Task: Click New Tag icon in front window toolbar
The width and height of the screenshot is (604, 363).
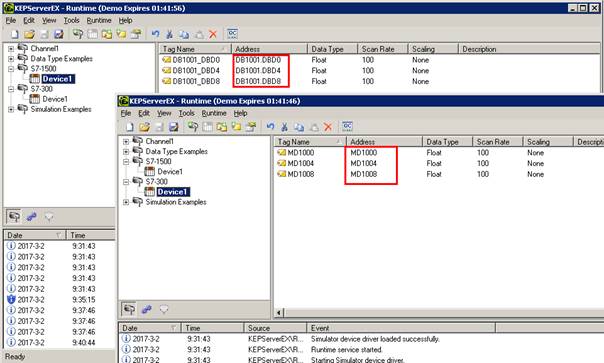Action: click(237, 127)
